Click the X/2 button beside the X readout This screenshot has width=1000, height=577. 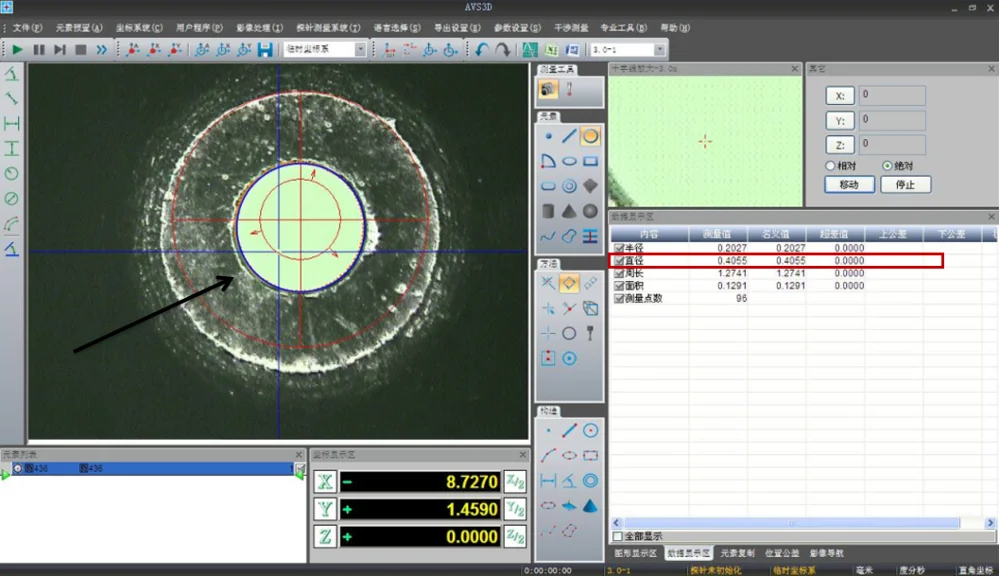(515, 481)
